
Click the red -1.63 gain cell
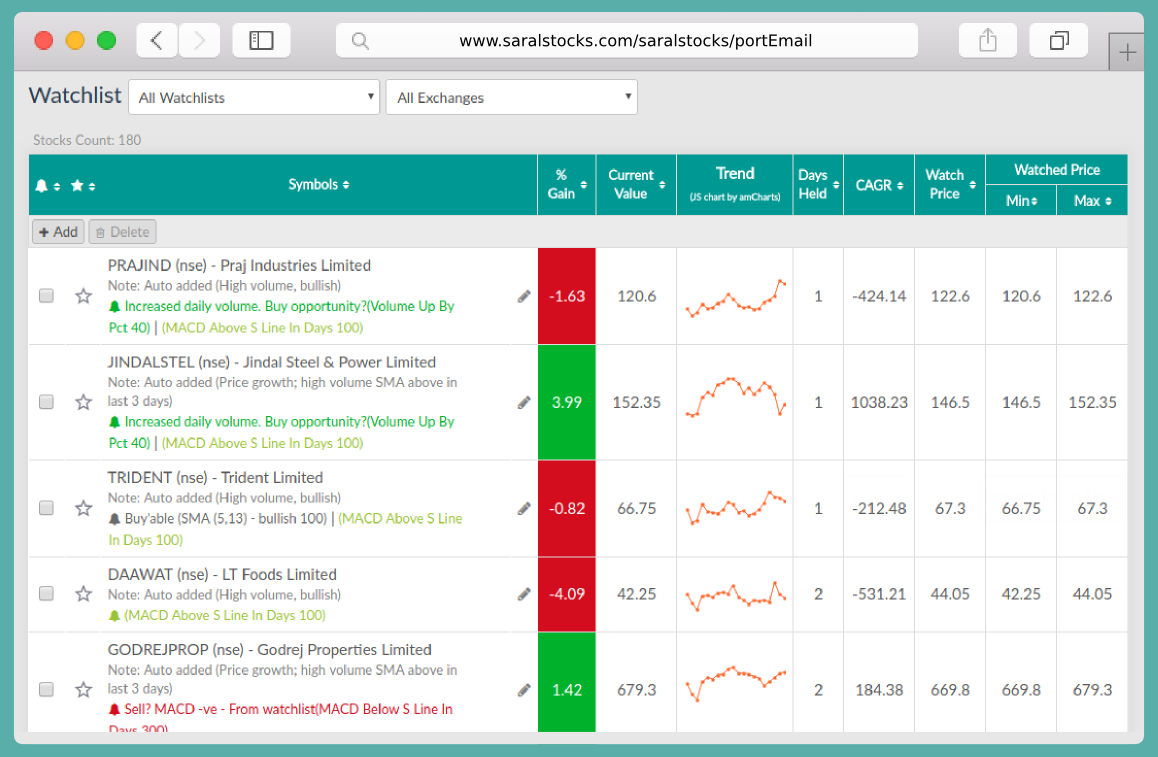tap(566, 296)
